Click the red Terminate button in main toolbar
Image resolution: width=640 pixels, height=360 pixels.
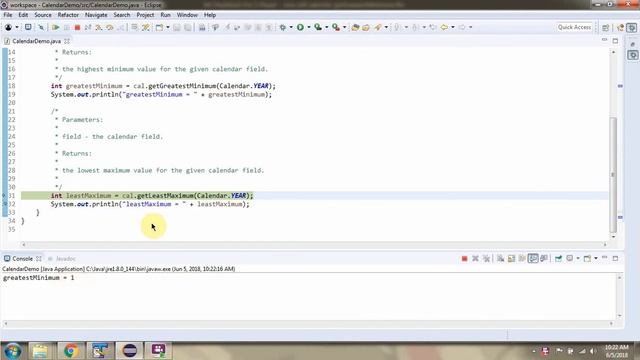77,27
